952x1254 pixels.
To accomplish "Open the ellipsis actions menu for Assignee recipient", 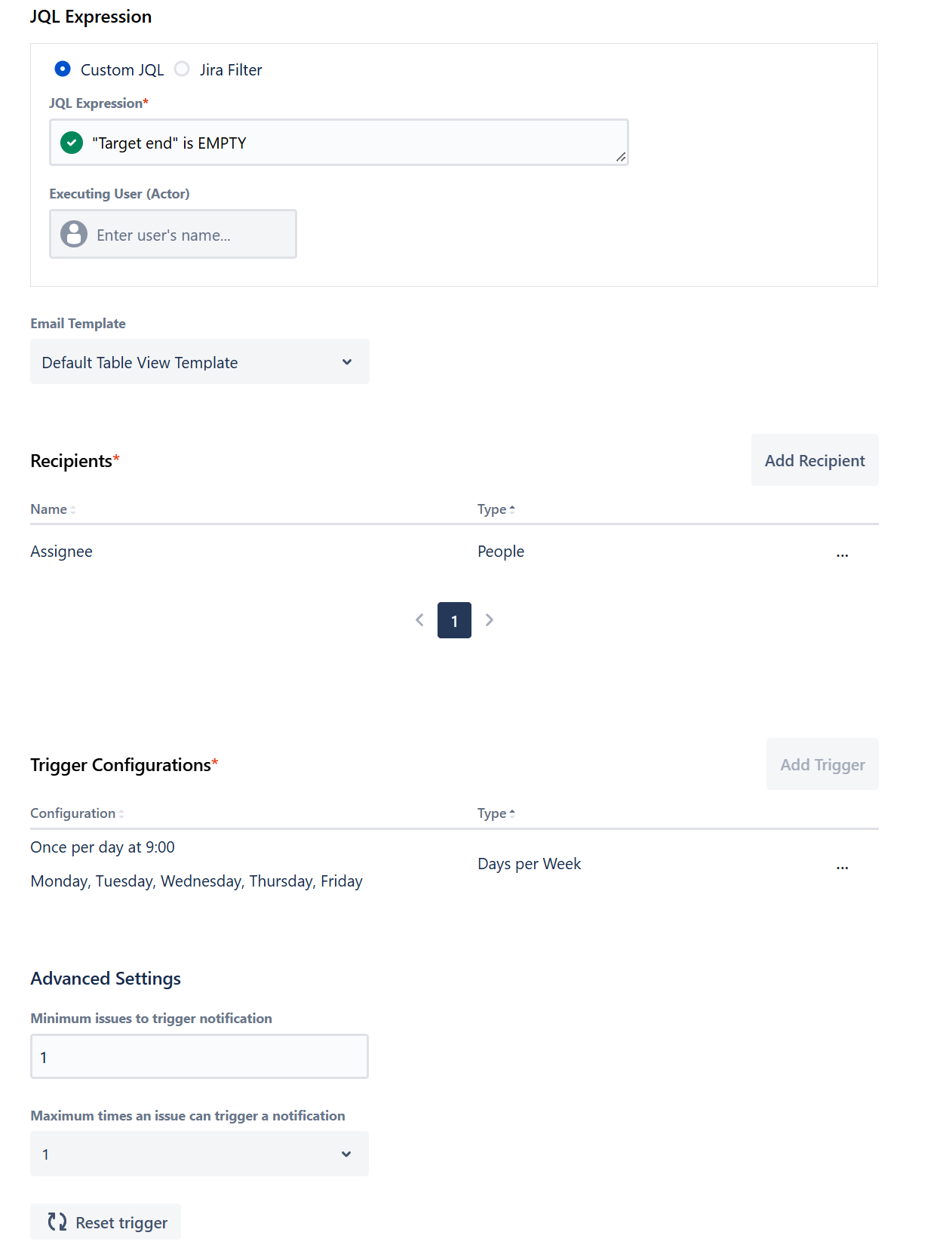I will click(842, 553).
